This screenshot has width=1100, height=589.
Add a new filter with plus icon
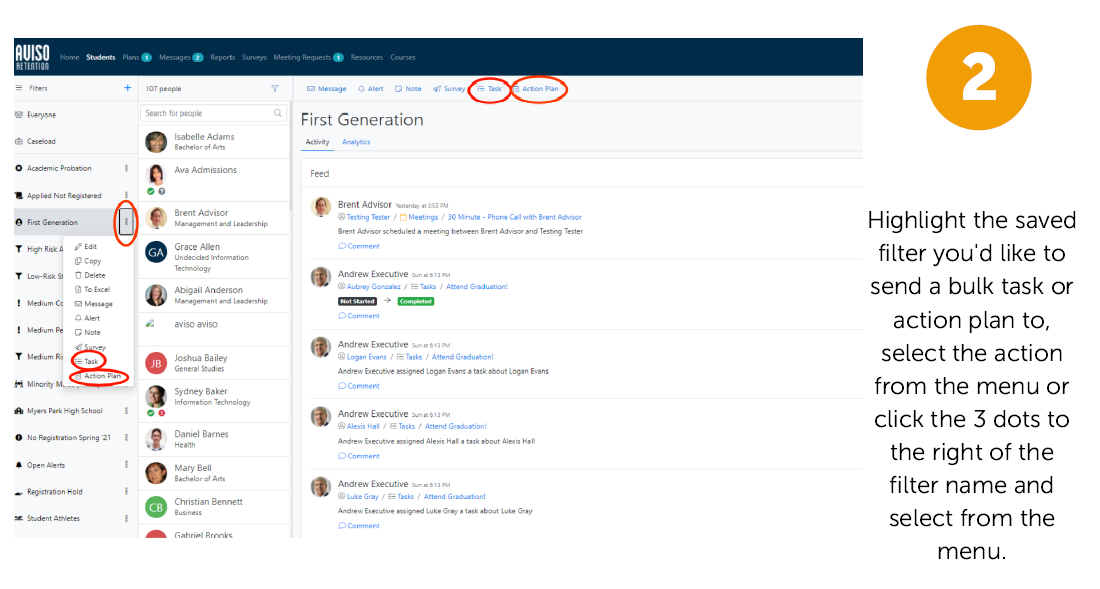[x=127, y=88]
